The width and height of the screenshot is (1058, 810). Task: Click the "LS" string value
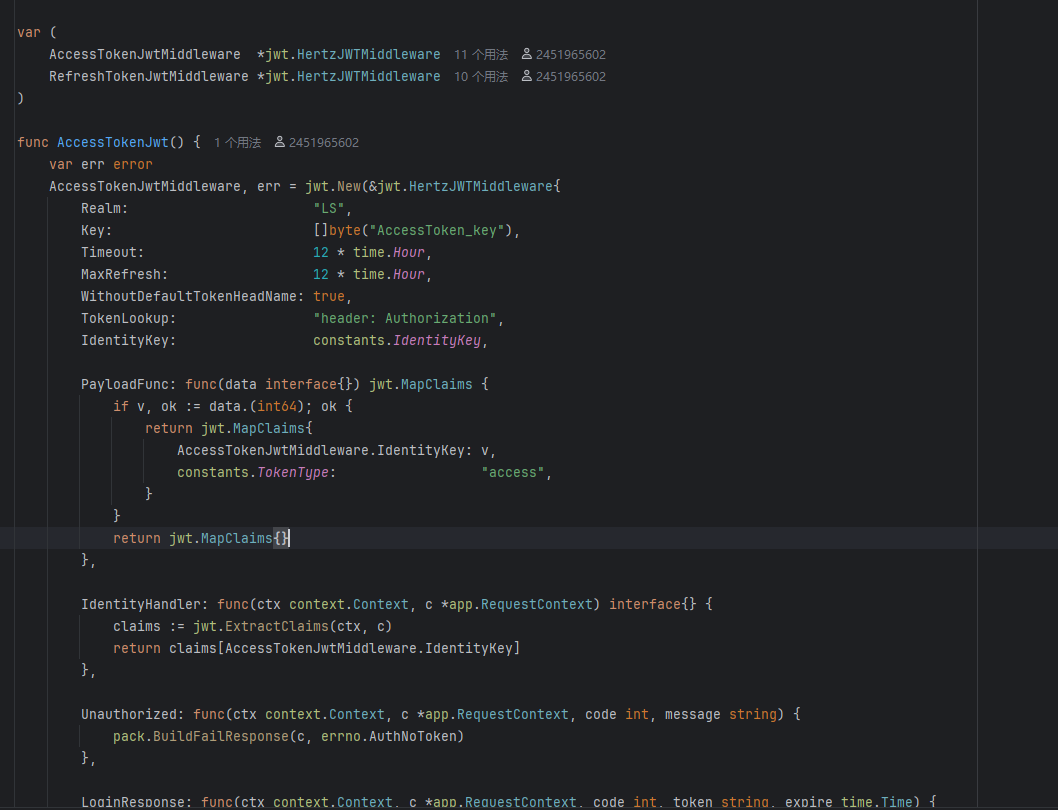tap(329, 209)
